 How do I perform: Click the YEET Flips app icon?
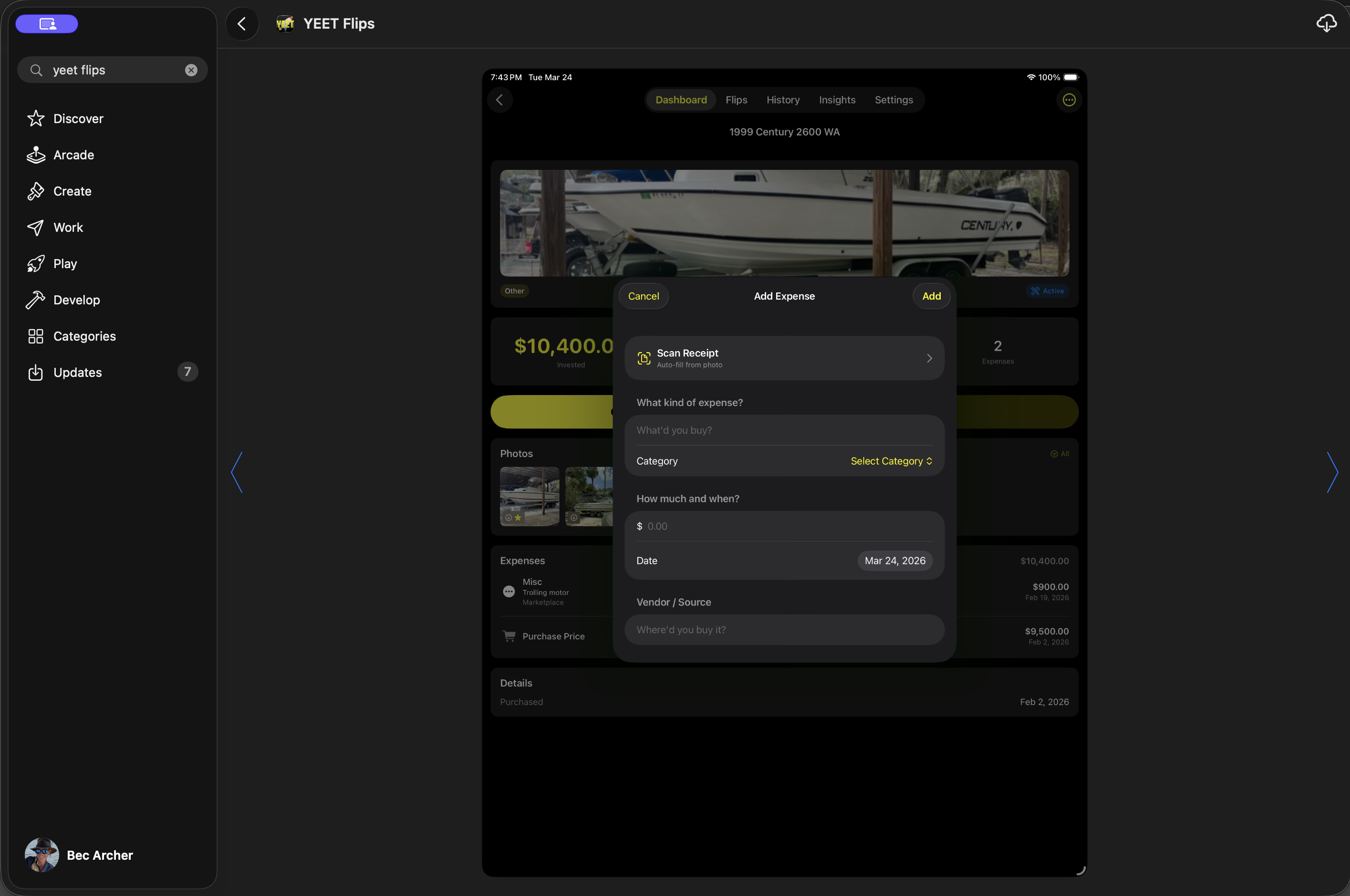pyautogui.click(x=285, y=23)
